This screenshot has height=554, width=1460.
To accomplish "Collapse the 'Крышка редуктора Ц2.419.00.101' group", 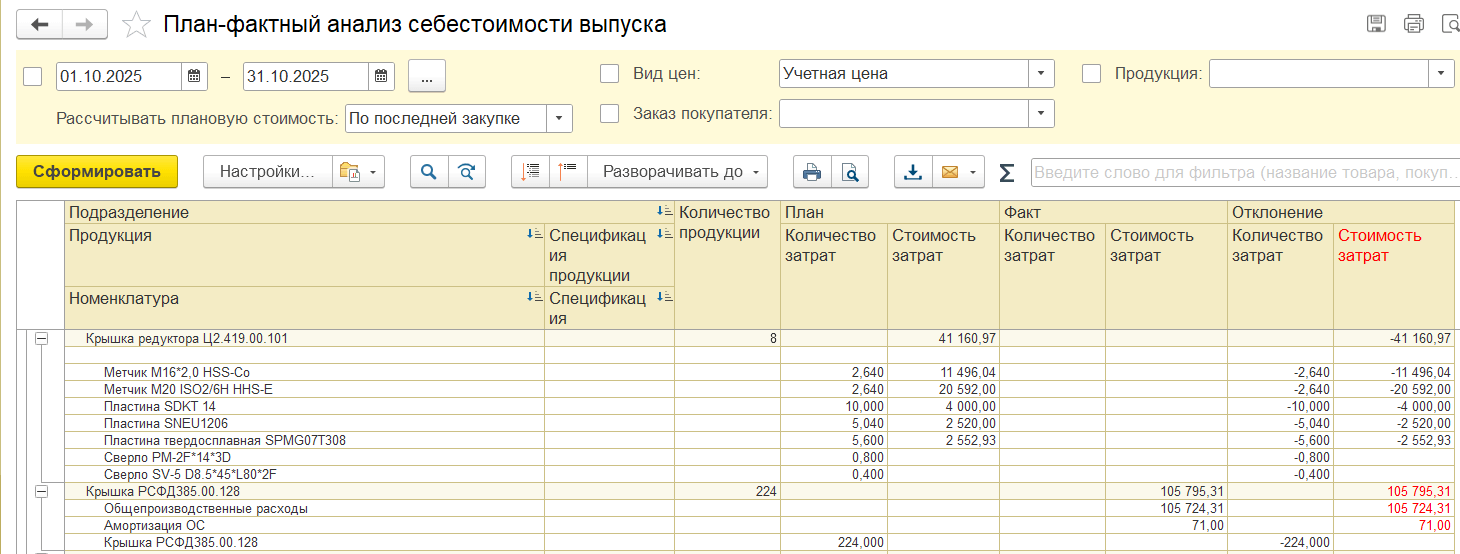I will point(42,339).
